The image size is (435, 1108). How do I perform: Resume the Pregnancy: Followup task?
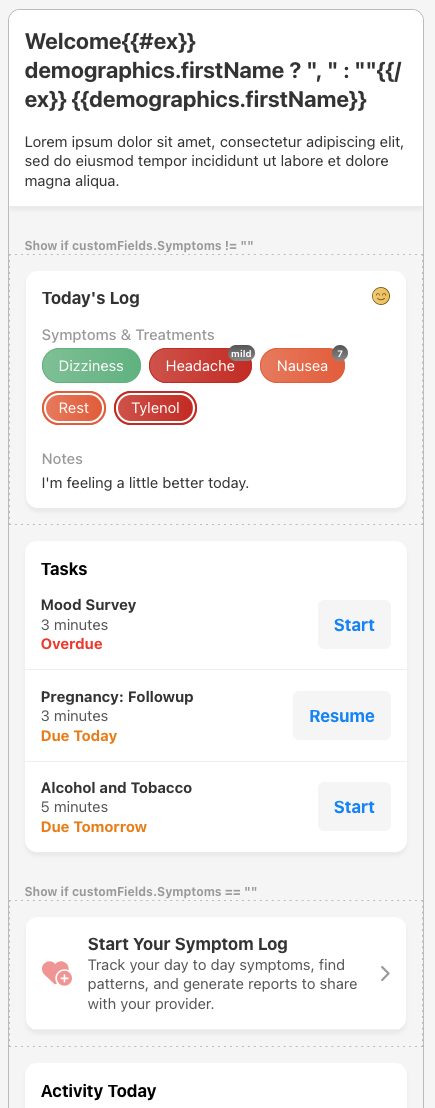342,716
